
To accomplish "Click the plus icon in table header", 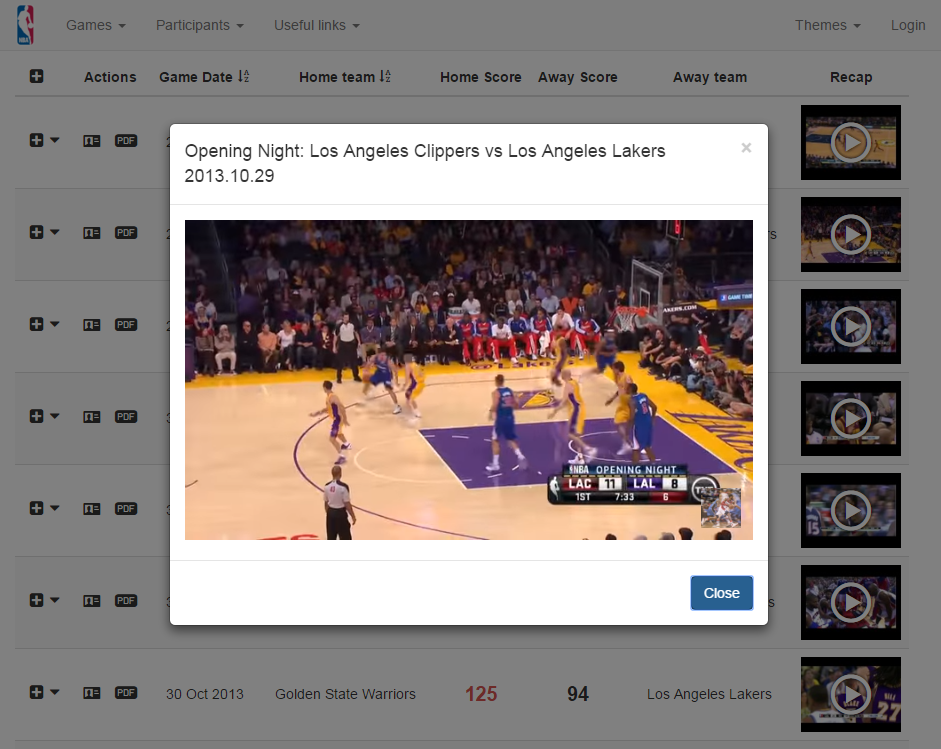I will pos(36,77).
